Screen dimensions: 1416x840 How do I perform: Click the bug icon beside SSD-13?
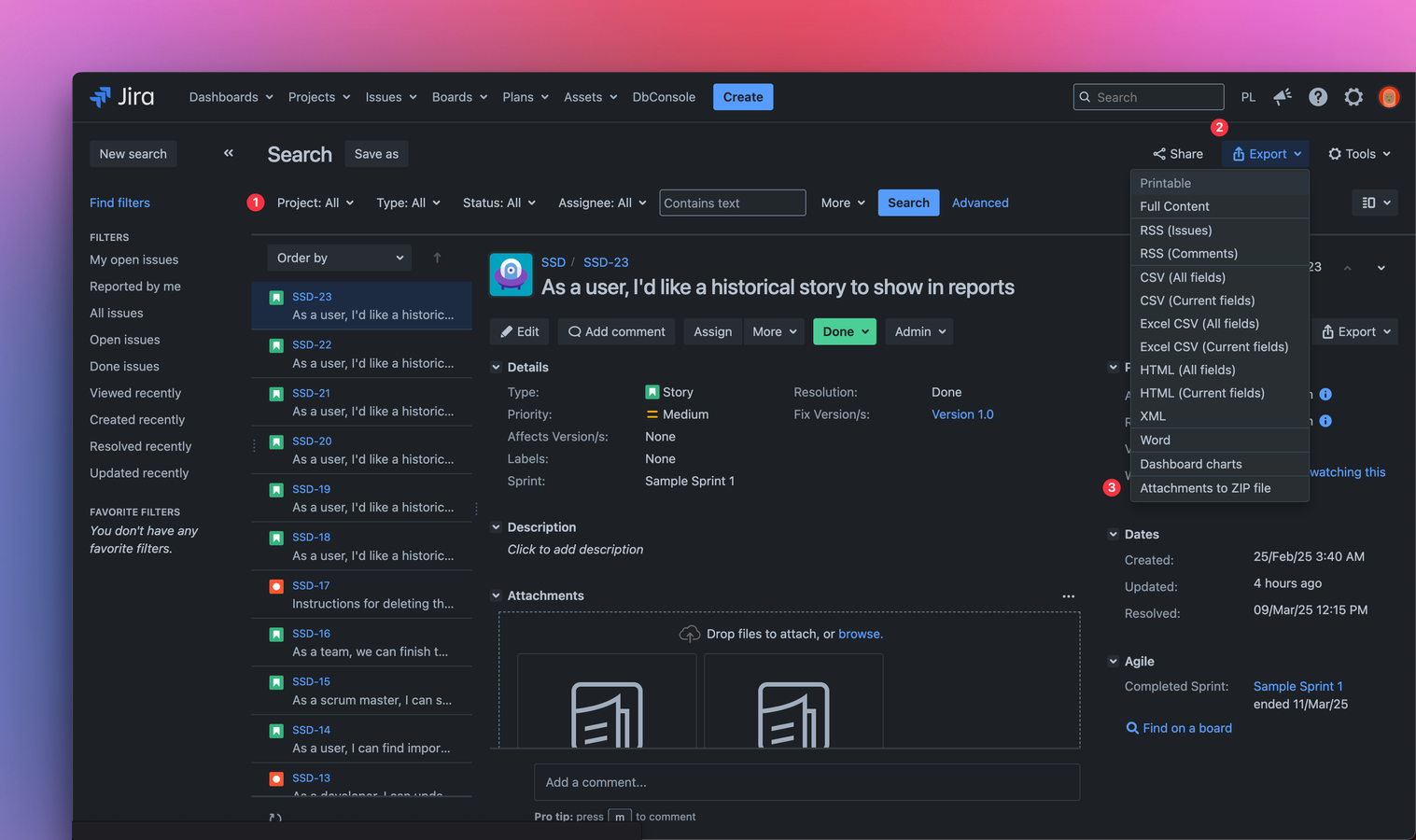click(x=276, y=778)
